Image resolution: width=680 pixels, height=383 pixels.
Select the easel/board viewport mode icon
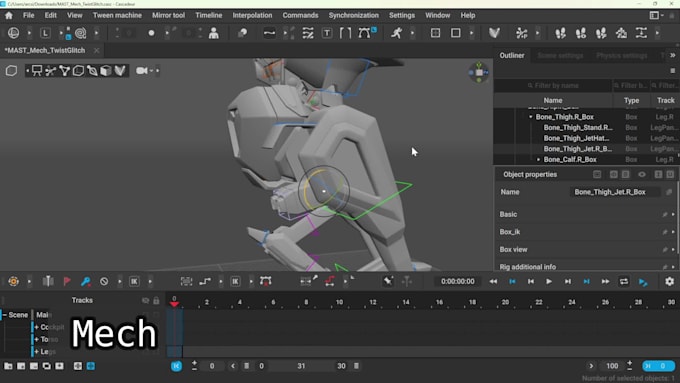(37, 70)
